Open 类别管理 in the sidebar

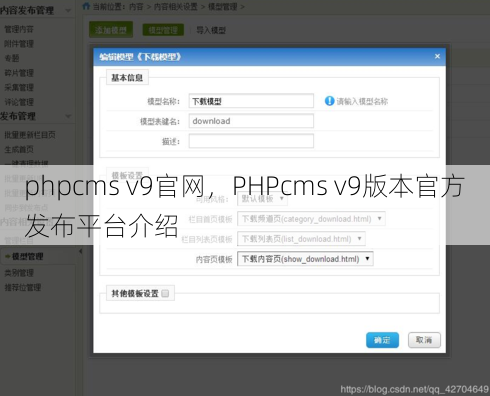(19, 273)
